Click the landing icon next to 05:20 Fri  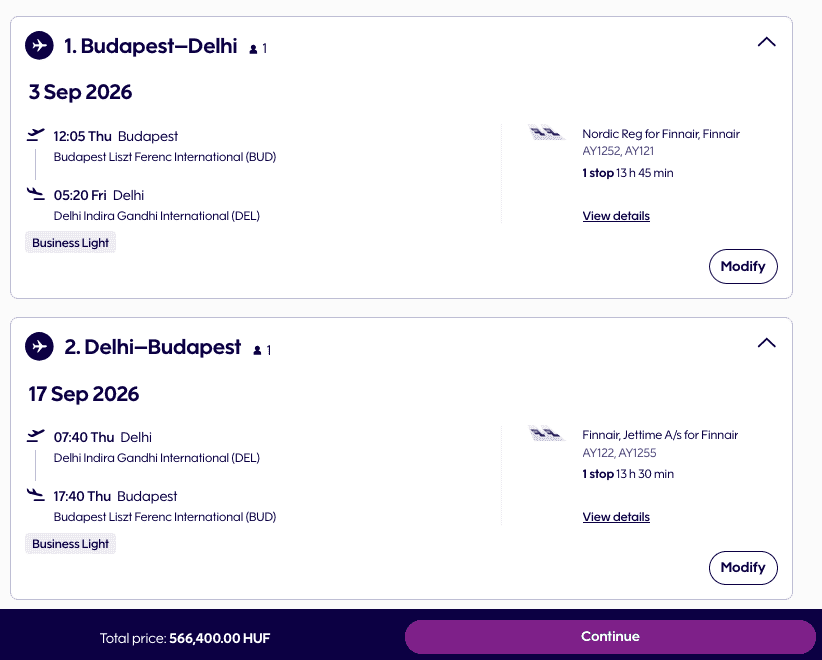click(37, 194)
